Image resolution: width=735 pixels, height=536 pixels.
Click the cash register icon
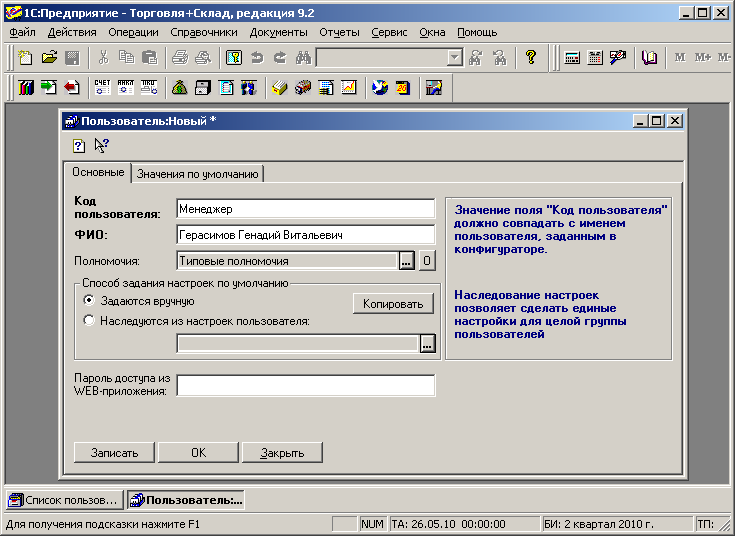202,87
